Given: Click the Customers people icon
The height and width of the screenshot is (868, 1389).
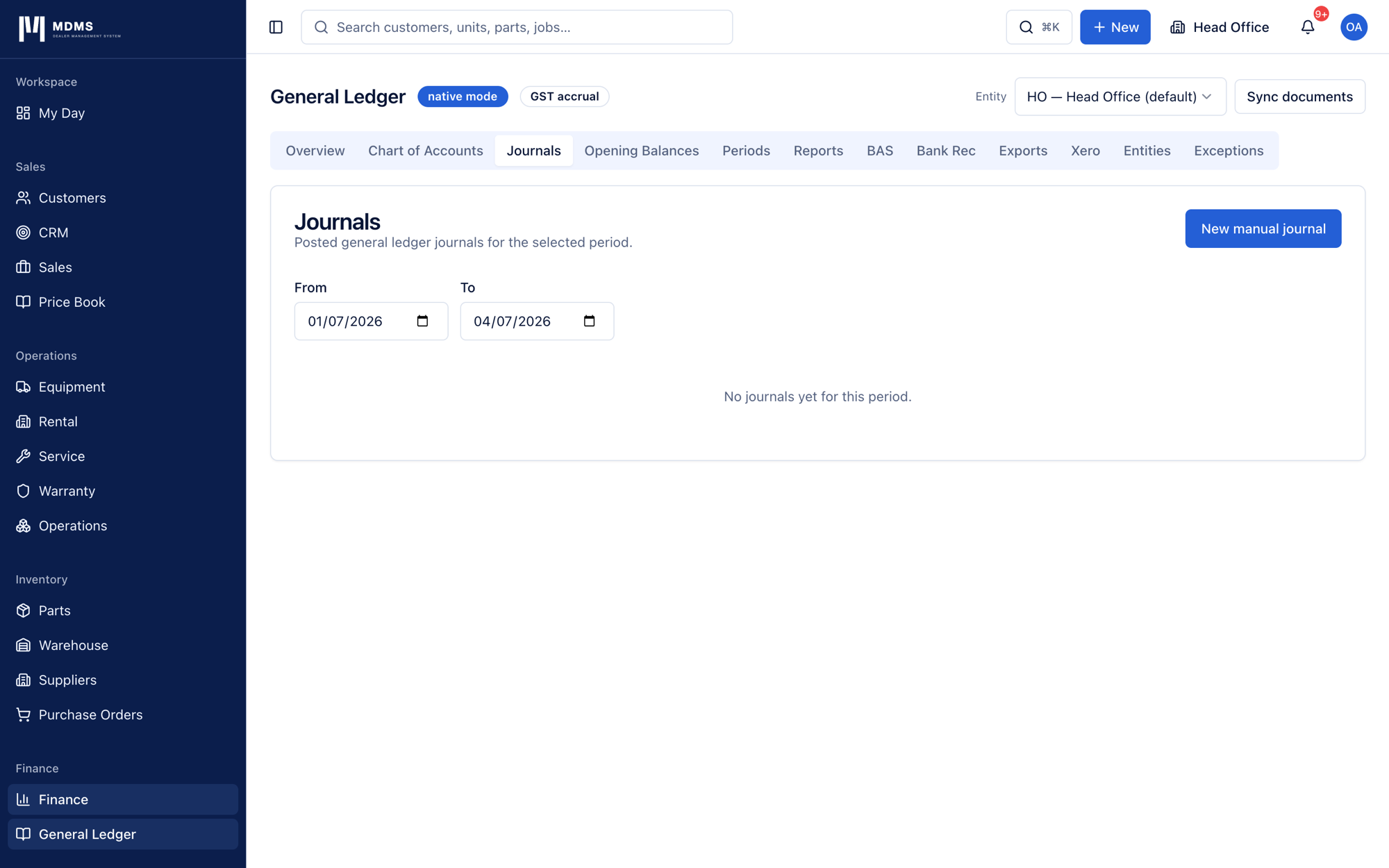Looking at the screenshot, I should click(x=23, y=198).
